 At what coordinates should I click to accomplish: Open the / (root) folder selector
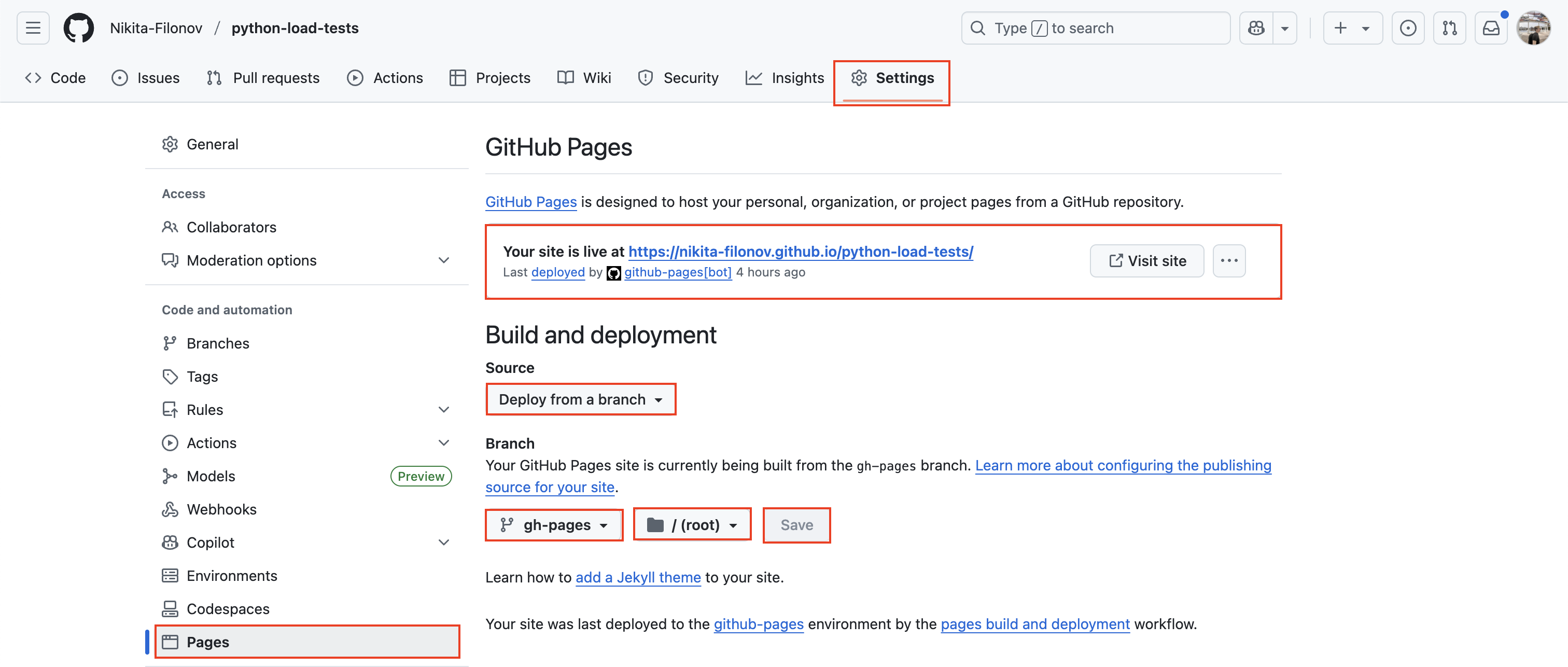[692, 525]
